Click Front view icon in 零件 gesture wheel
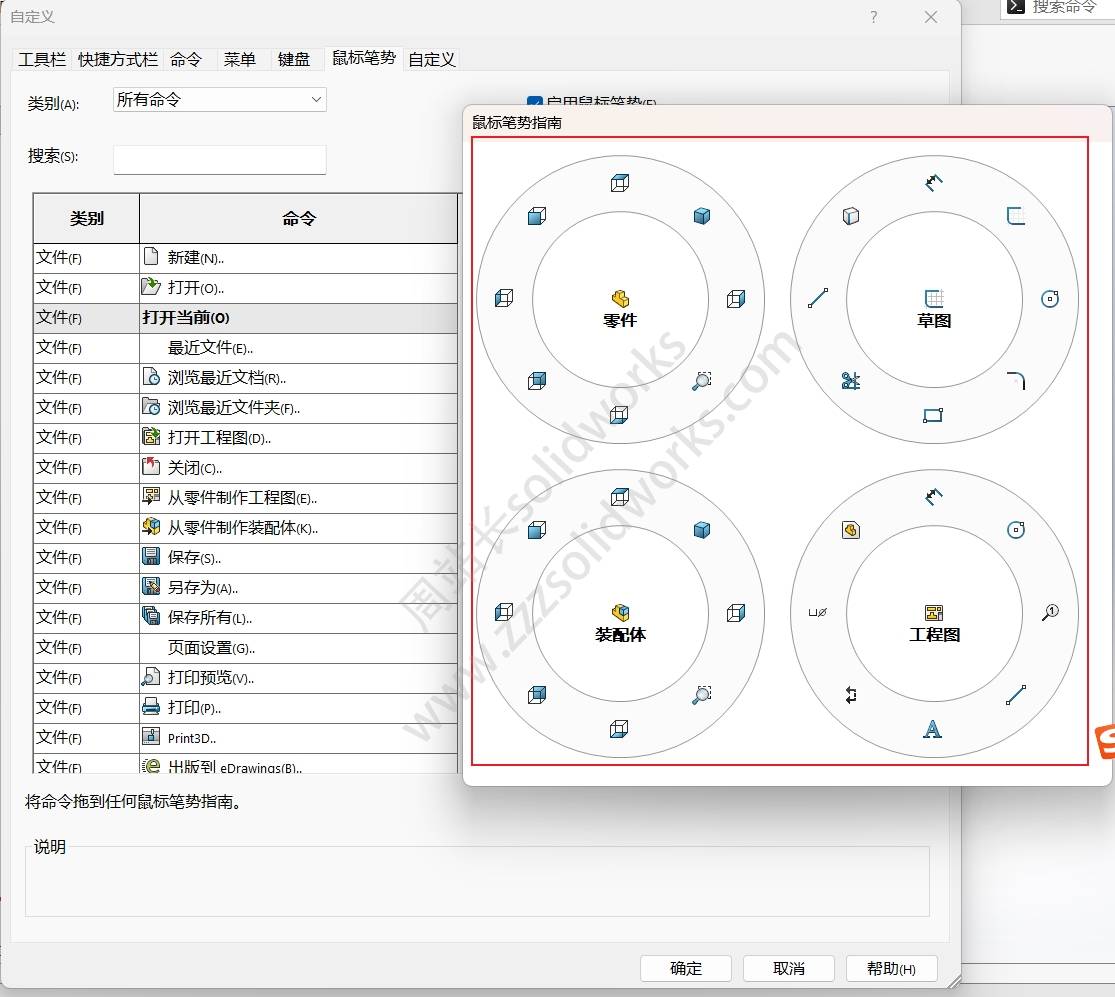Screen dimensions: 1115x997 (537, 215)
